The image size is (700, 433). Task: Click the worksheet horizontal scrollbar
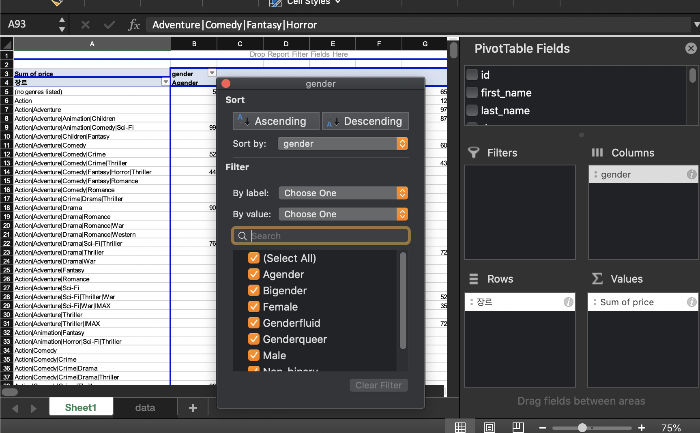coord(10,392)
